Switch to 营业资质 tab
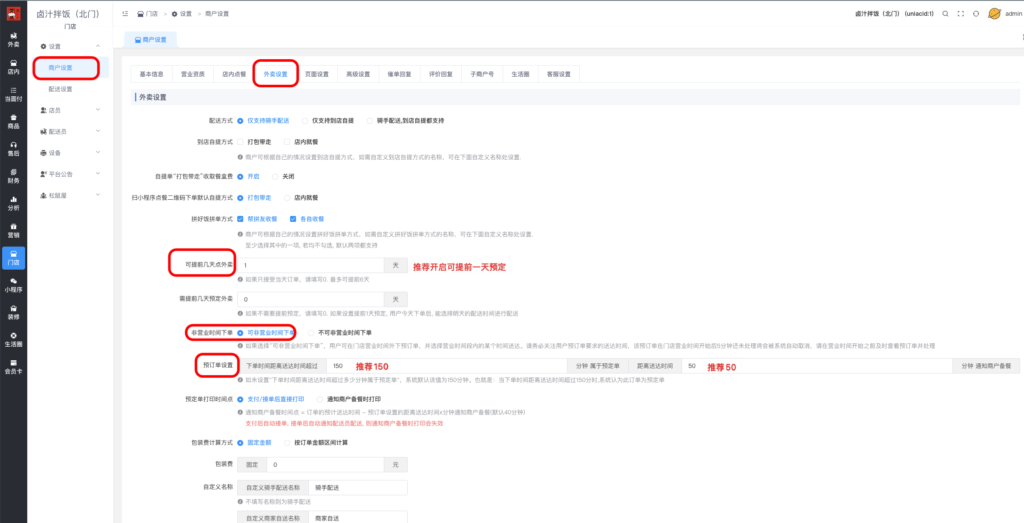1024x523 pixels. point(193,74)
